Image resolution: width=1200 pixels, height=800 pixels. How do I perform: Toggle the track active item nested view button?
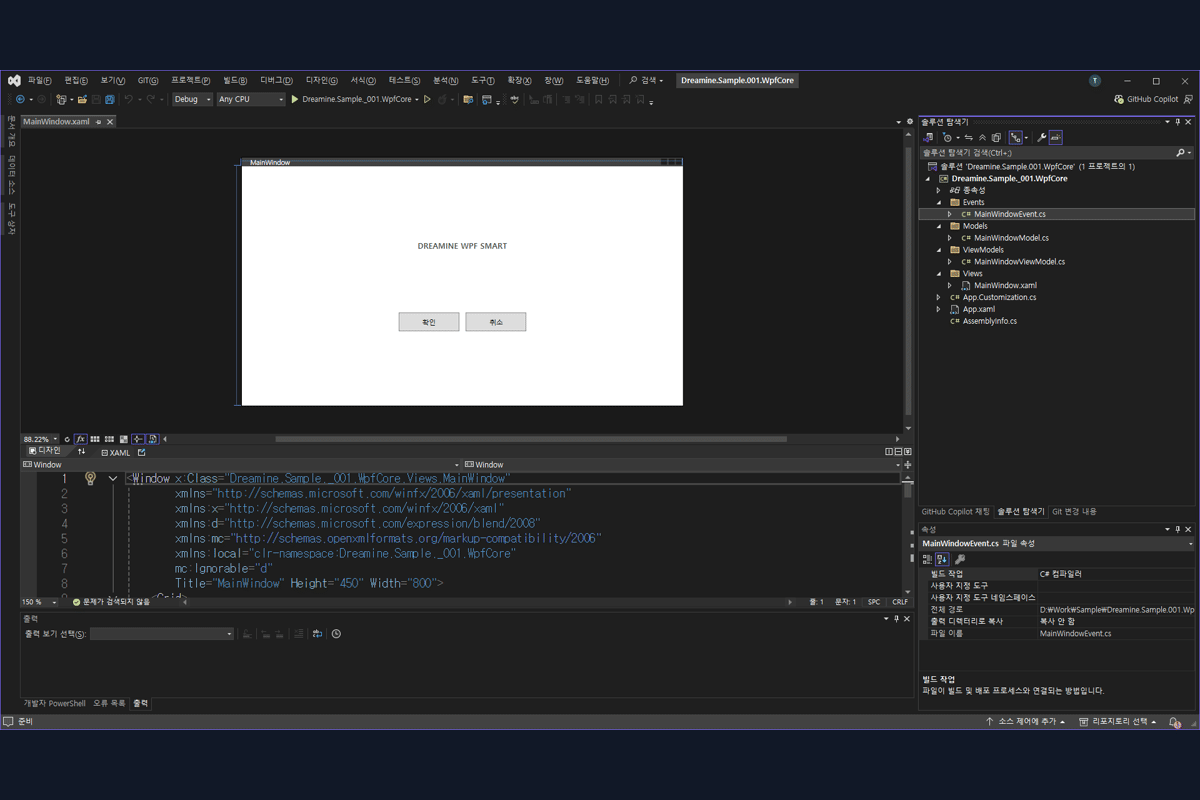pos(1016,137)
